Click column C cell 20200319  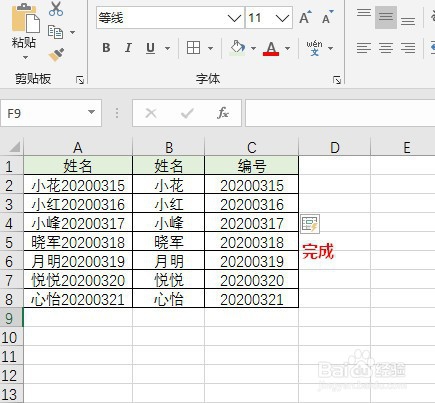tap(252, 261)
